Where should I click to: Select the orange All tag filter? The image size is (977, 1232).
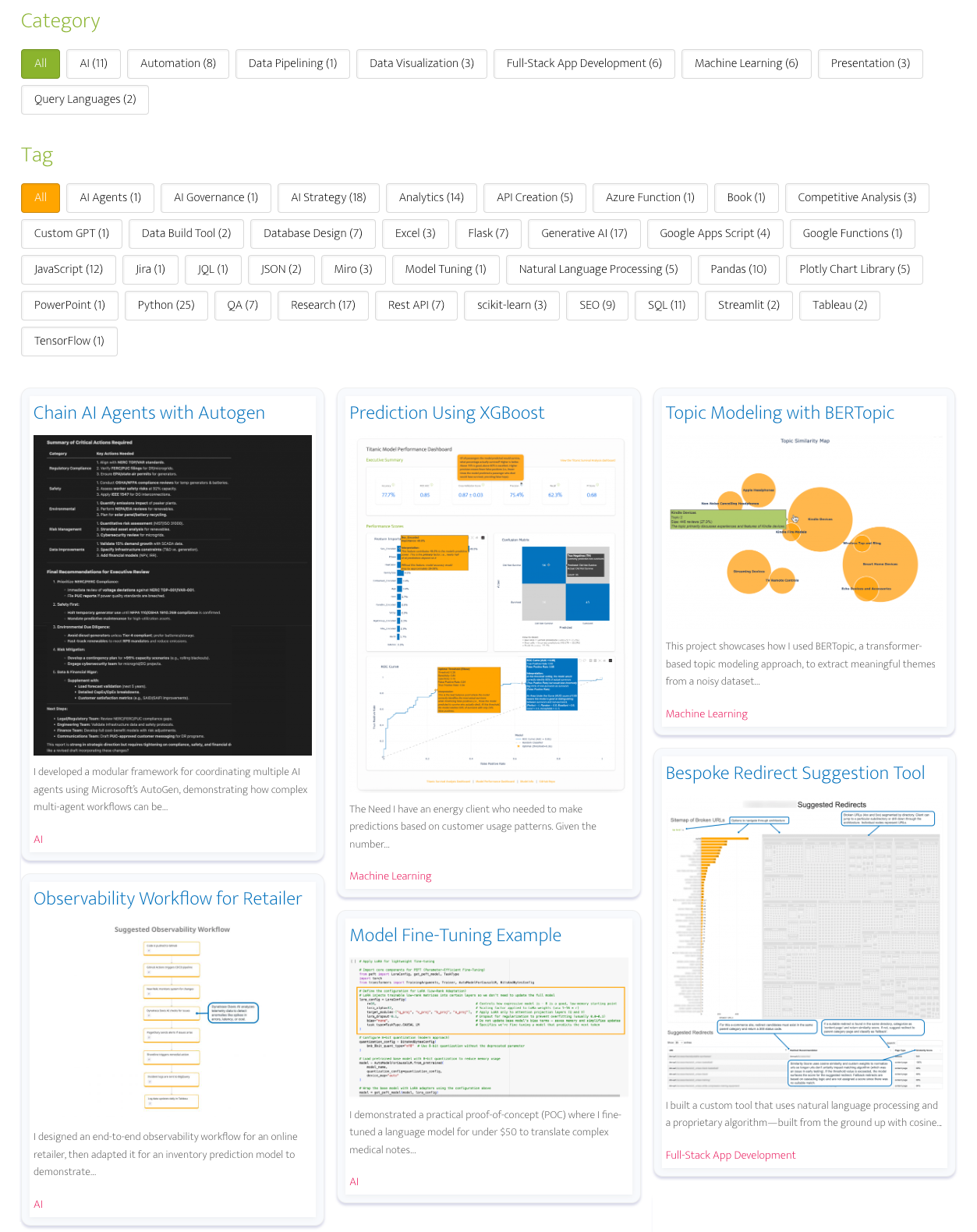point(41,198)
